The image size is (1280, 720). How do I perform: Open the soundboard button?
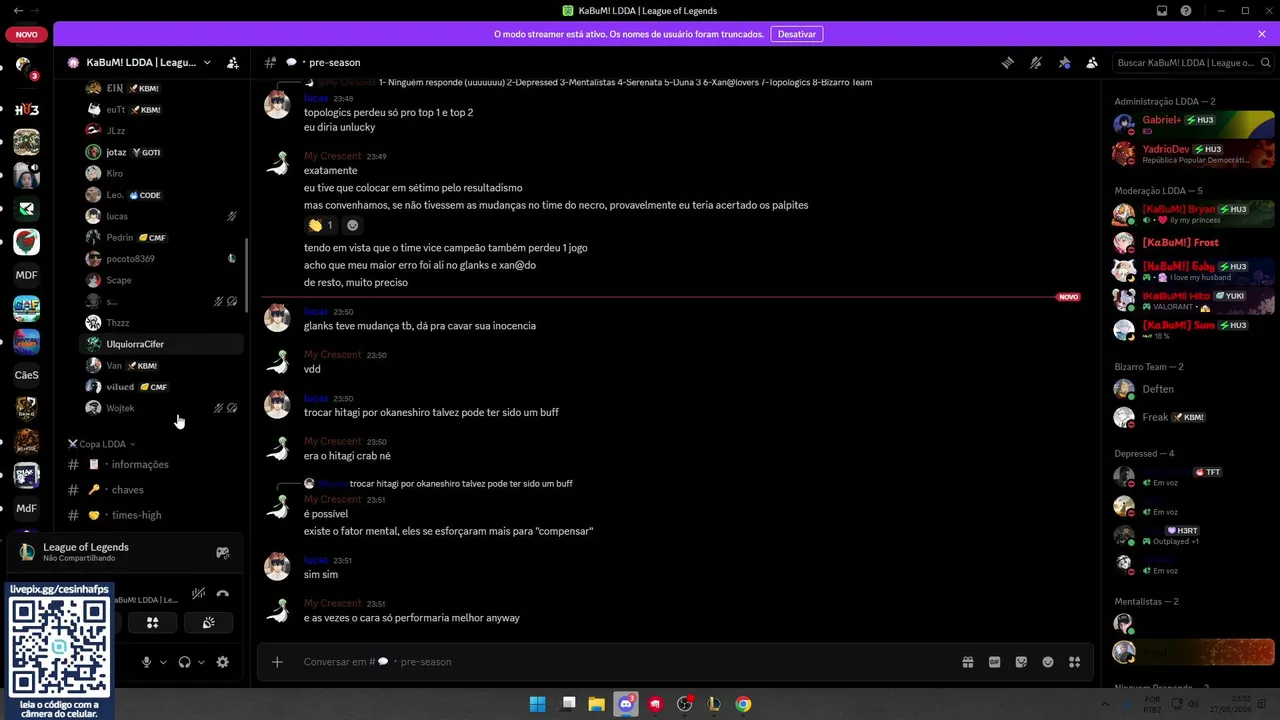(208, 622)
